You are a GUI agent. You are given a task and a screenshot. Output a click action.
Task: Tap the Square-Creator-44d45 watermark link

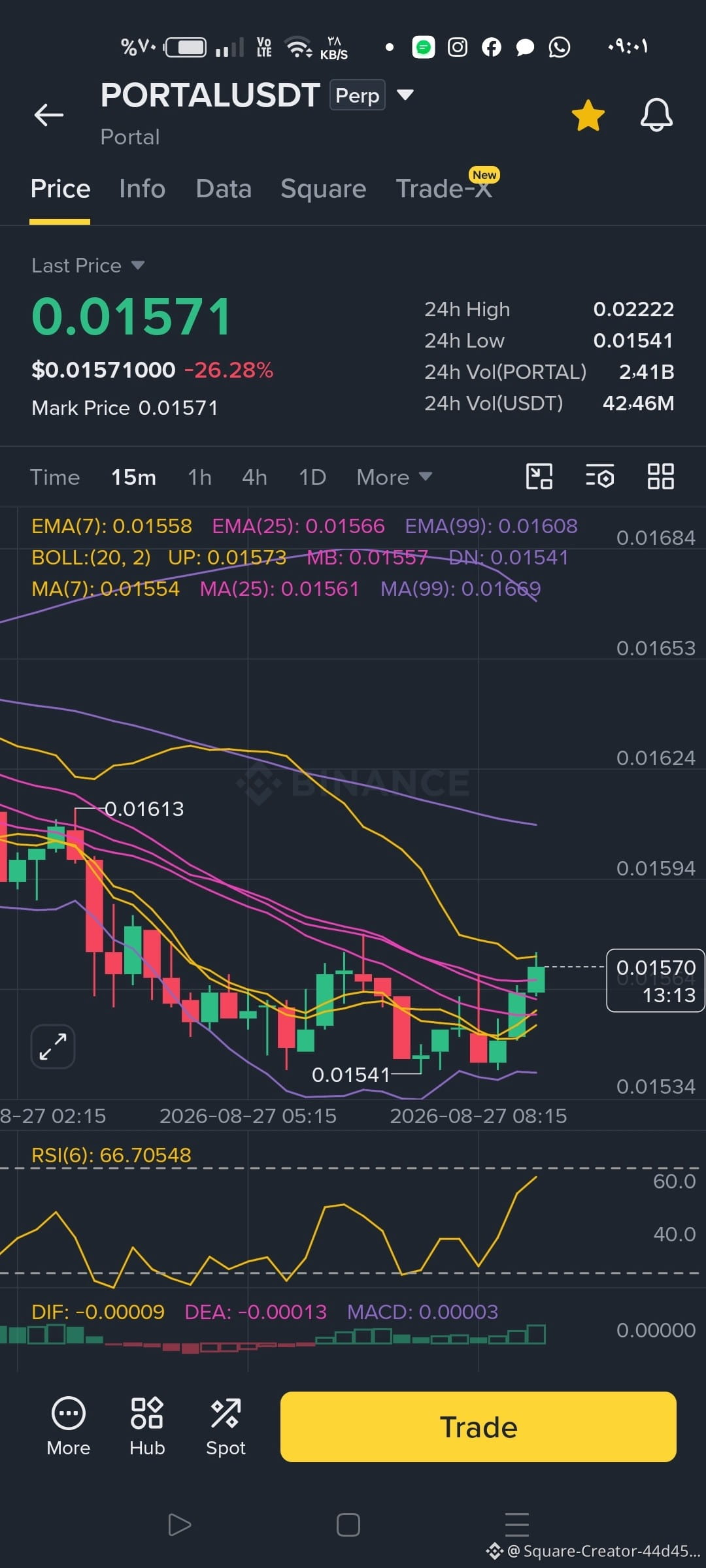click(x=594, y=1551)
